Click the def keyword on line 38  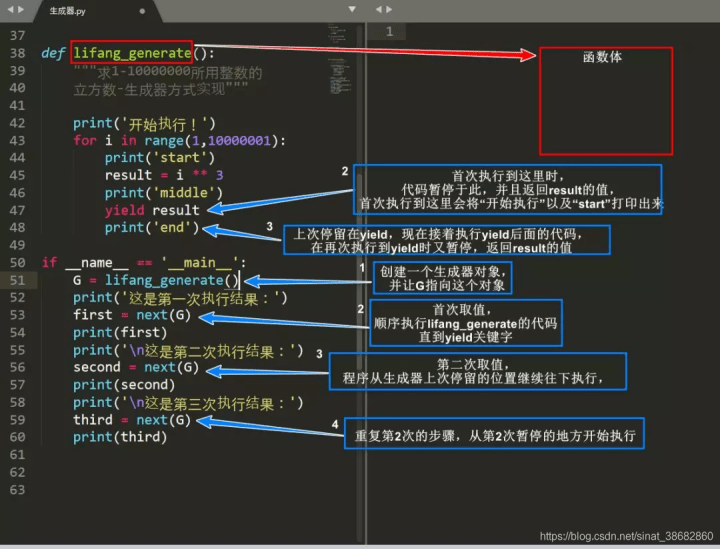(53, 53)
